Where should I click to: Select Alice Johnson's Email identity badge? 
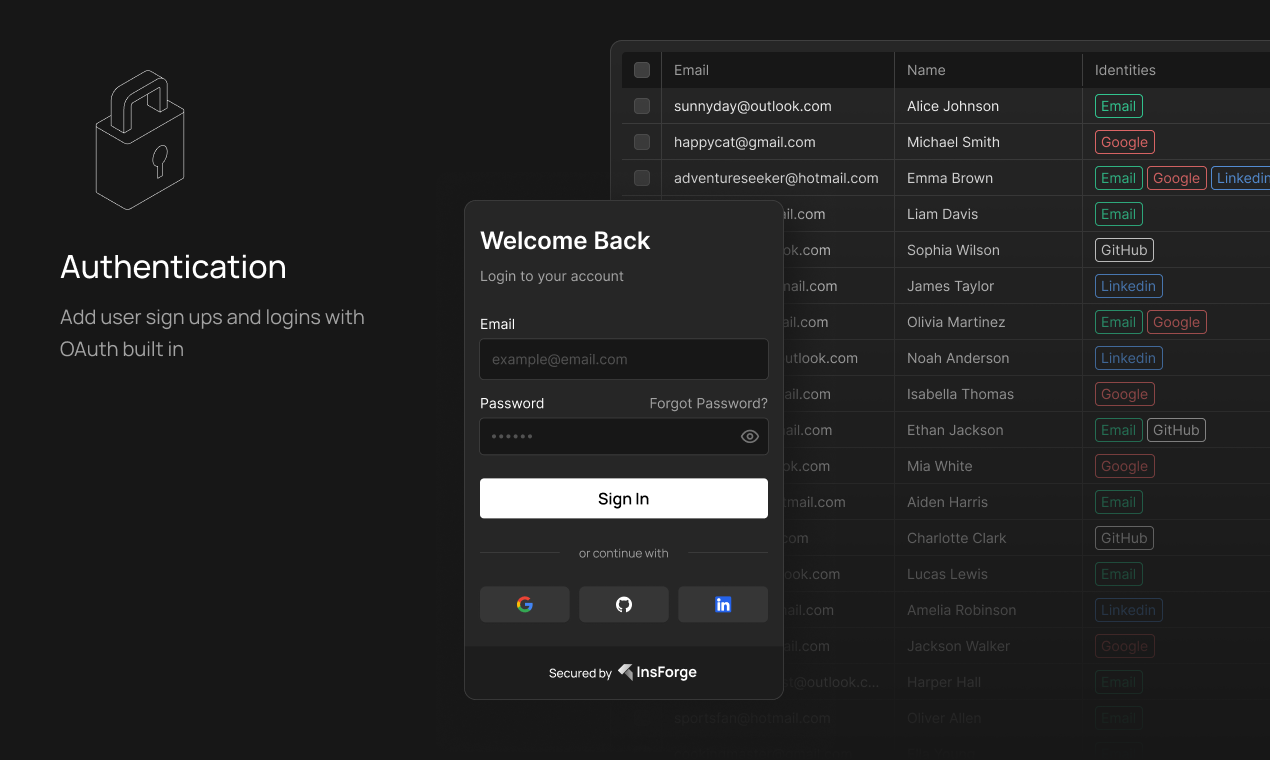point(1118,105)
